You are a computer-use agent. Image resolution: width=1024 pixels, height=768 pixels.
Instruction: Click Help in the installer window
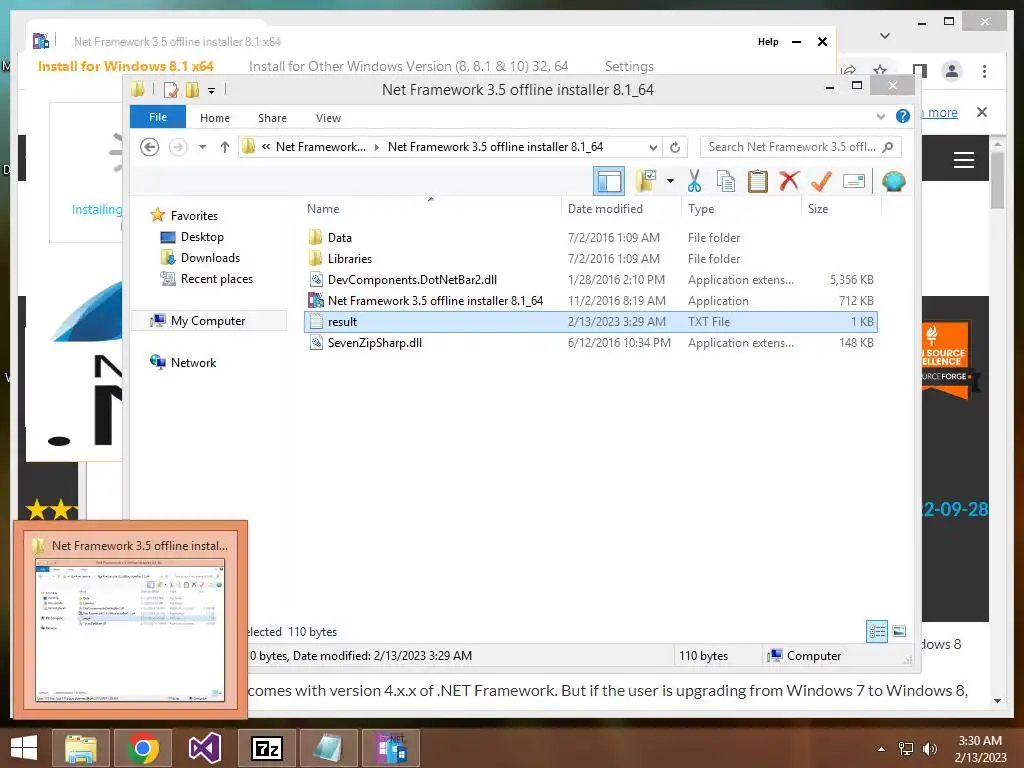point(768,42)
